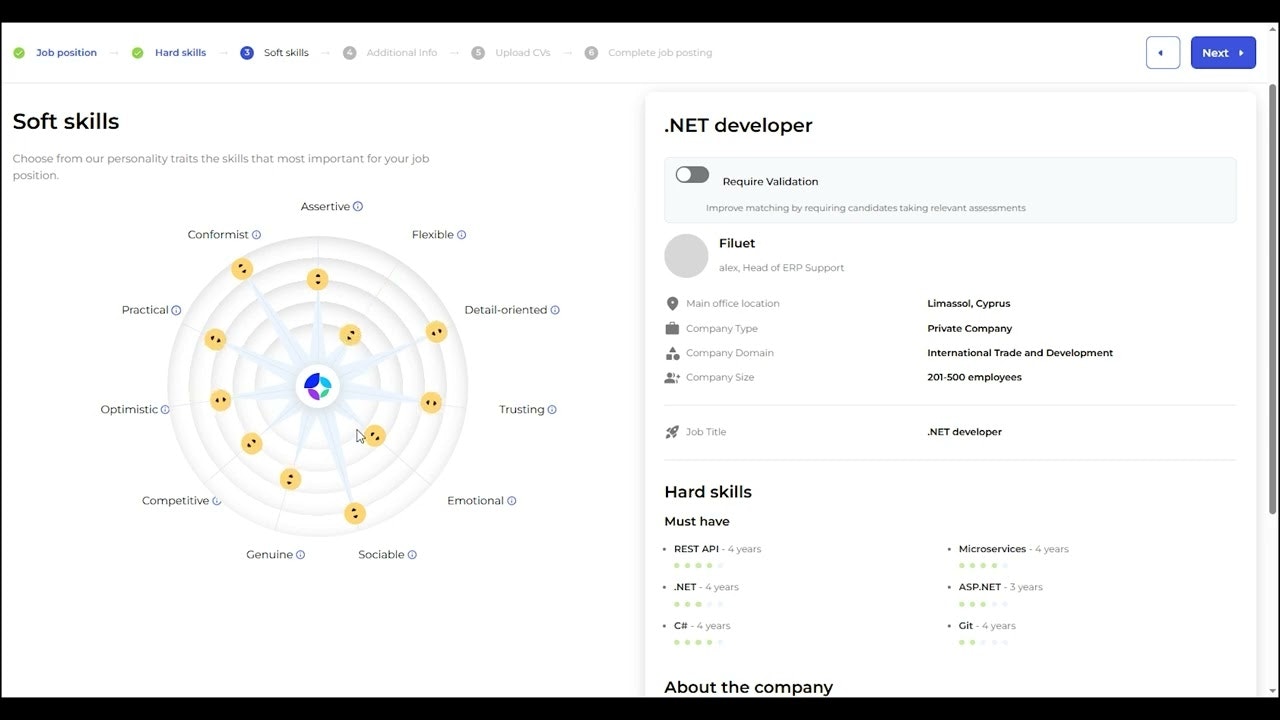Go back to the Hard skills step
The width and height of the screenshot is (1280, 720).
click(x=180, y=52)
